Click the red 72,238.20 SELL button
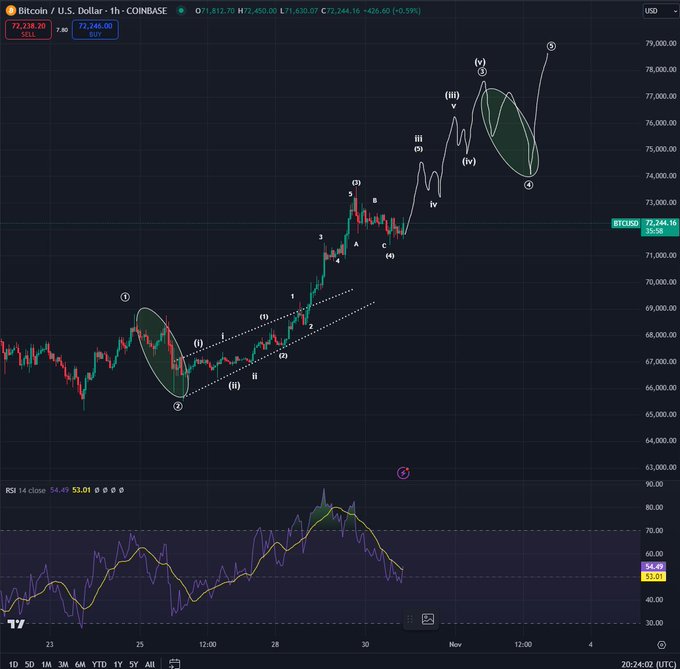The image size is (680, 669). pos(28,29)
